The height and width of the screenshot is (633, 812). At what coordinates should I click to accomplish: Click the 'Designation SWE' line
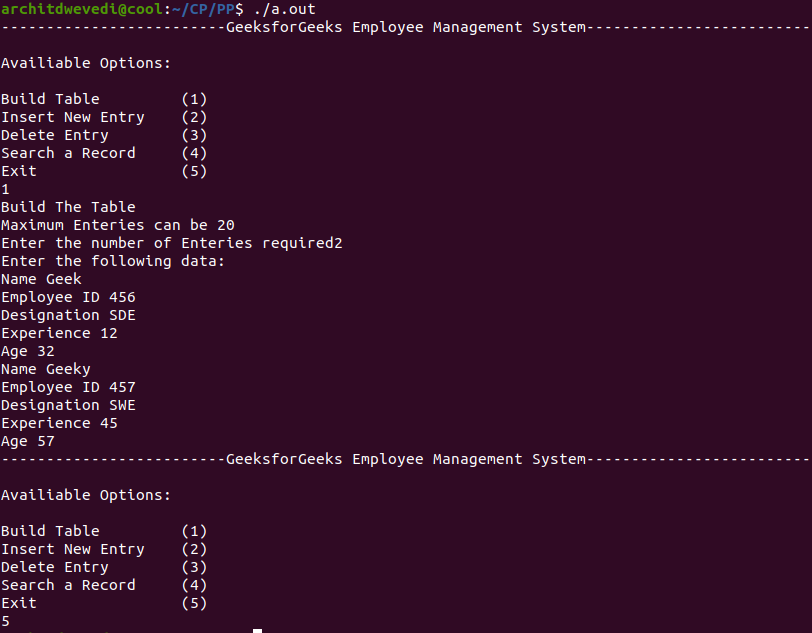click(x=68, y=405)
